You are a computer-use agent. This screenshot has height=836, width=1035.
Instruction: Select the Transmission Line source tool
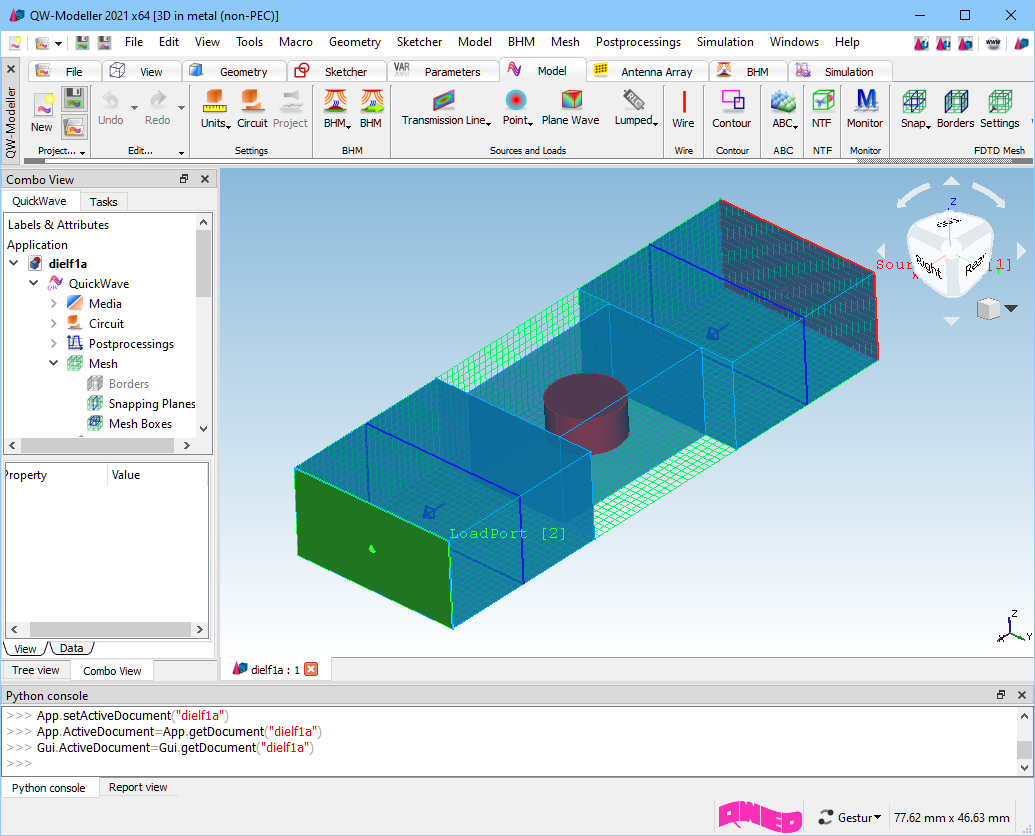446,108
